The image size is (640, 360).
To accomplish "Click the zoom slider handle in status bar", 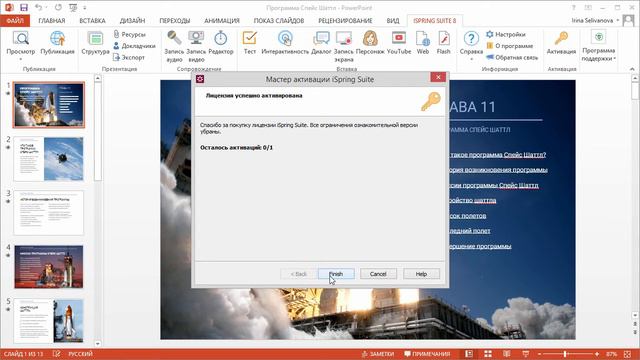I will tap(565, 354).
